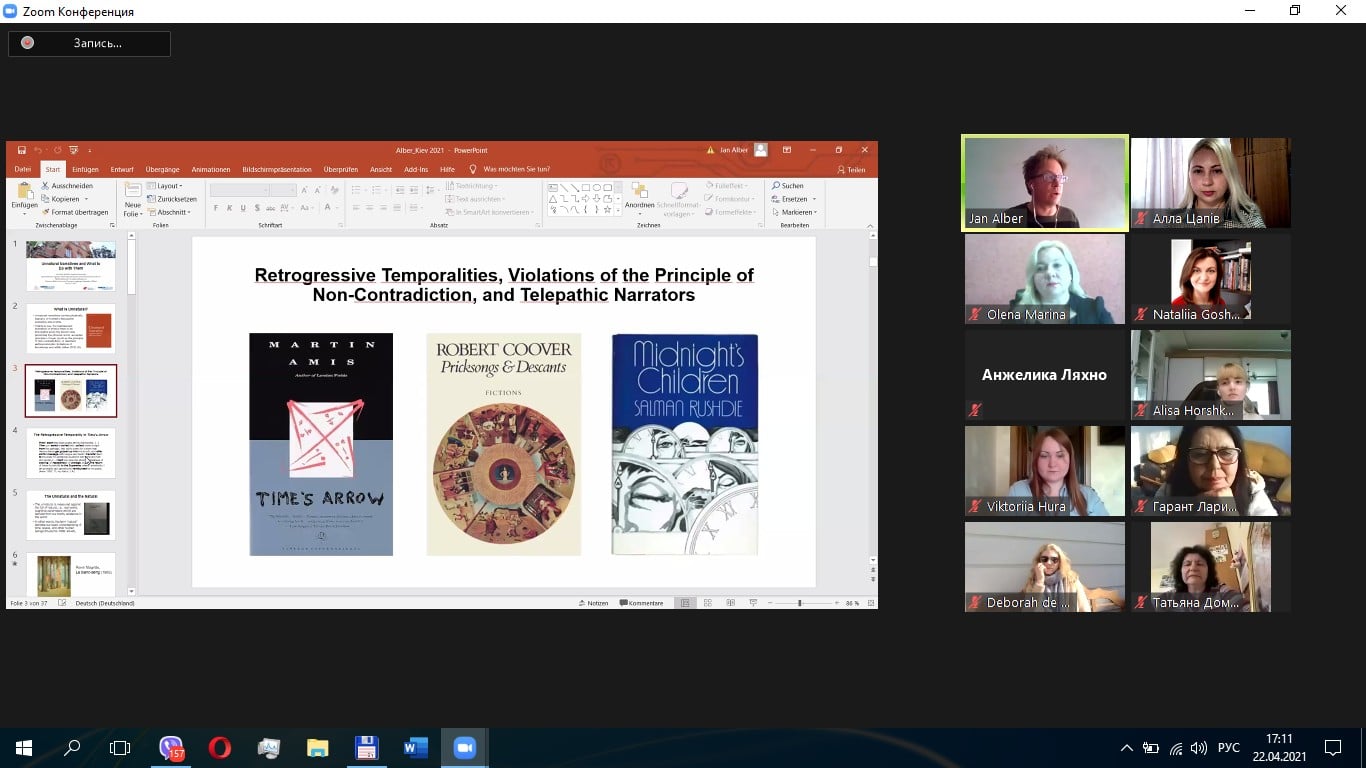Open the Layout dropdown

(165, 186)
